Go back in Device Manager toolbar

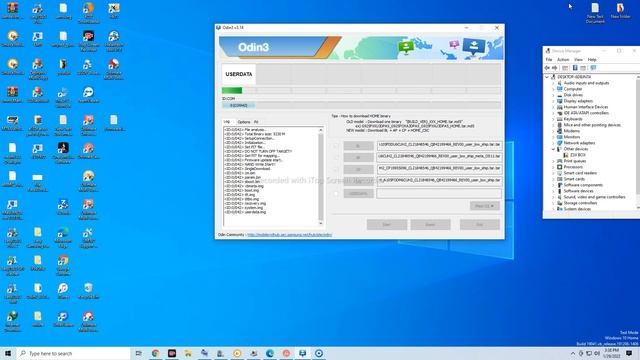point(548,68)
